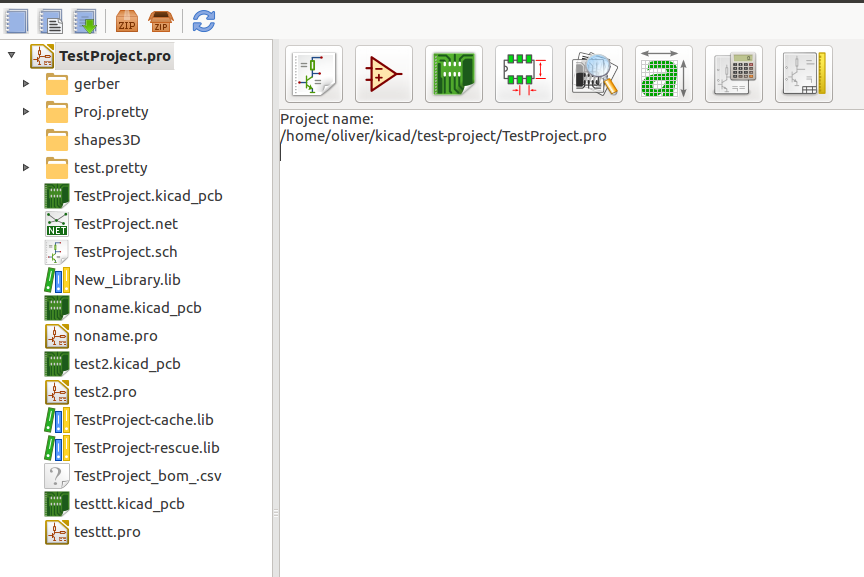Screen dimensions: 864x577
Task: Select TestProject.kicad_pcb file
Action: pyautogui.click(x=148, y=196)
